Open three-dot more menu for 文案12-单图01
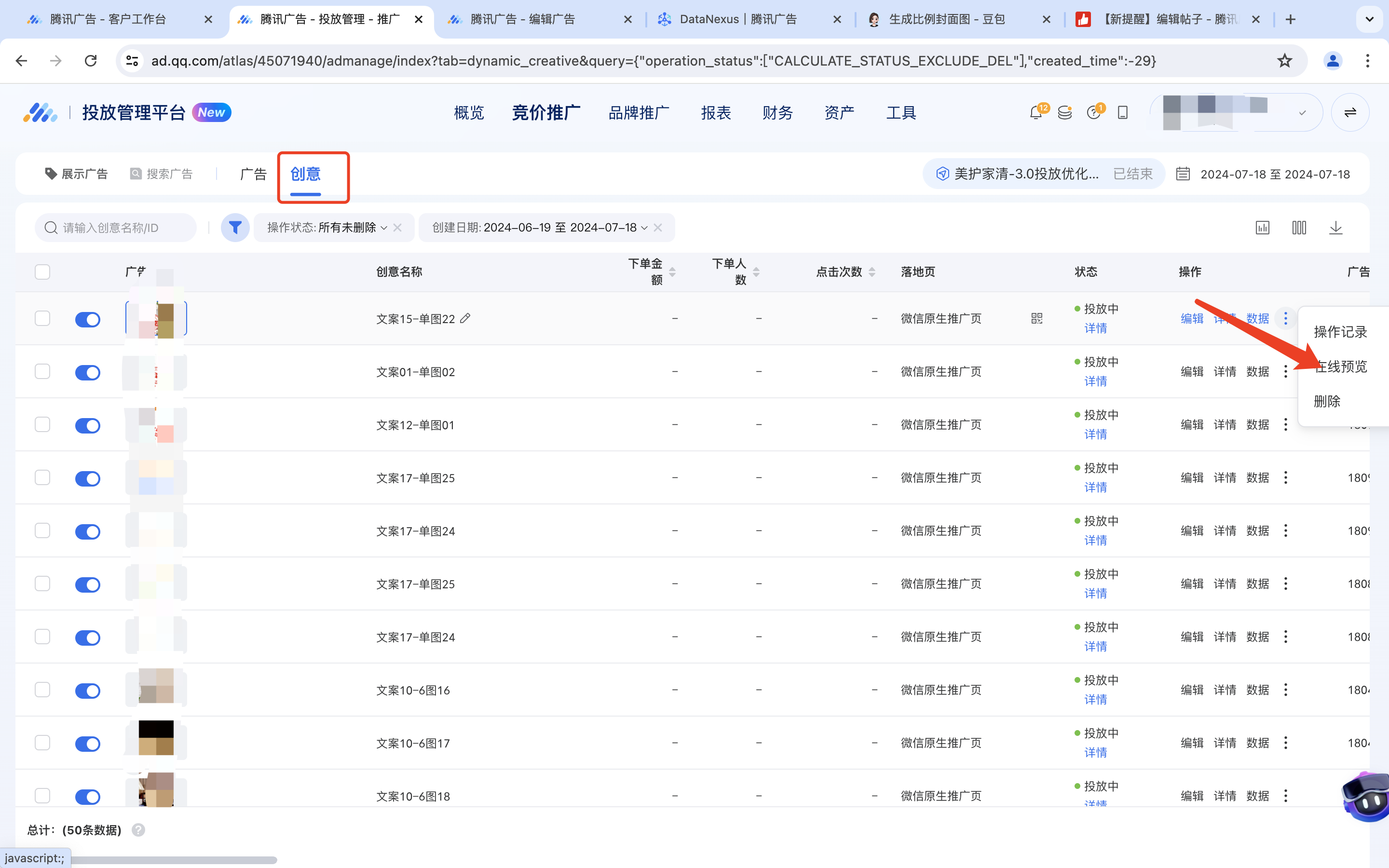 [x=1286, y=425]
